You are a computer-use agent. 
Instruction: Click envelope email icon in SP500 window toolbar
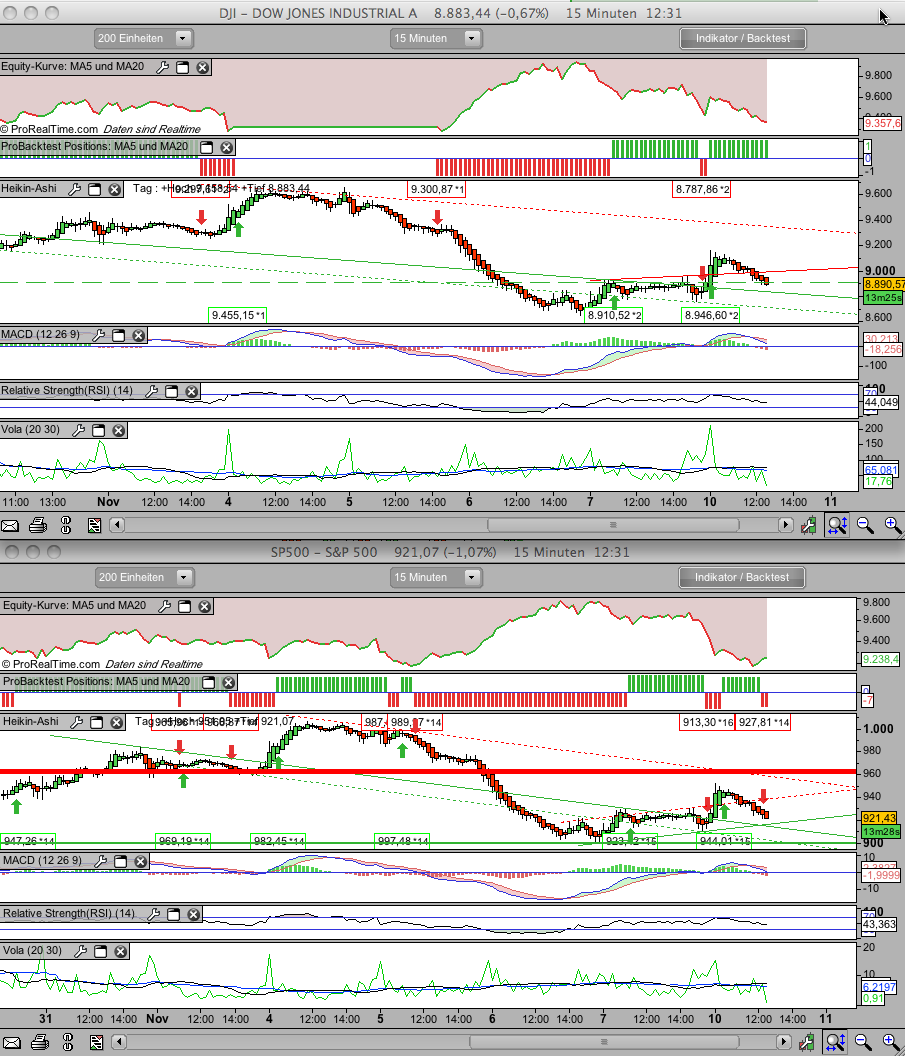(11, 1043)
